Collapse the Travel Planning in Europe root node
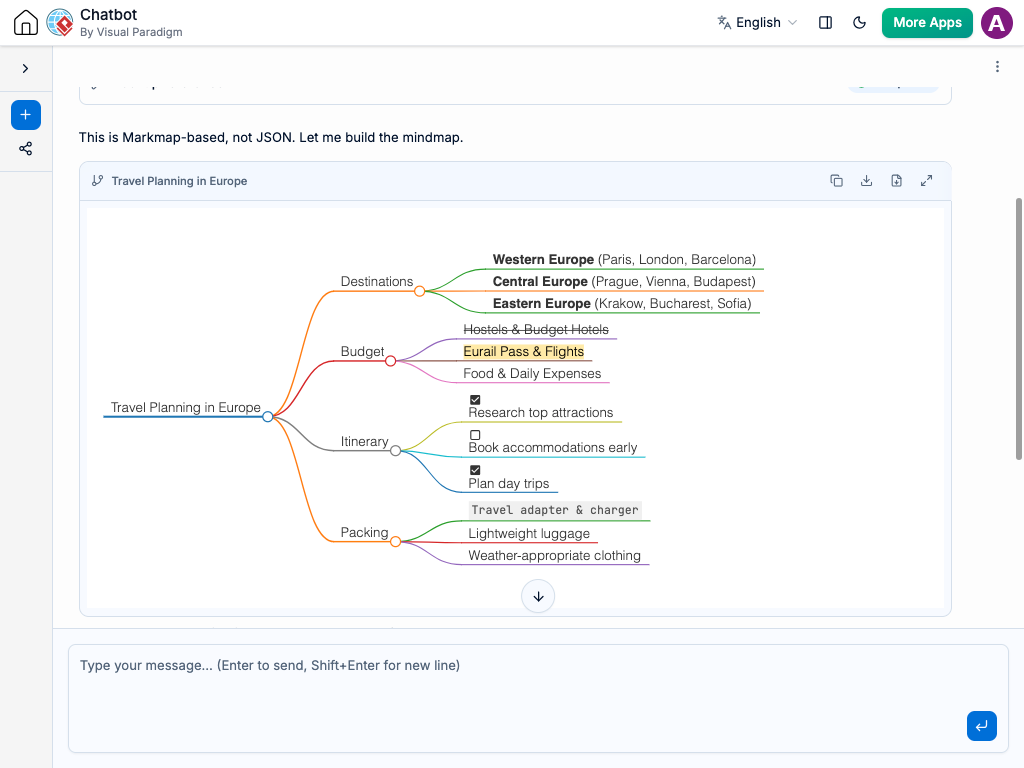Screen dimensions: 1024x768 268,417
